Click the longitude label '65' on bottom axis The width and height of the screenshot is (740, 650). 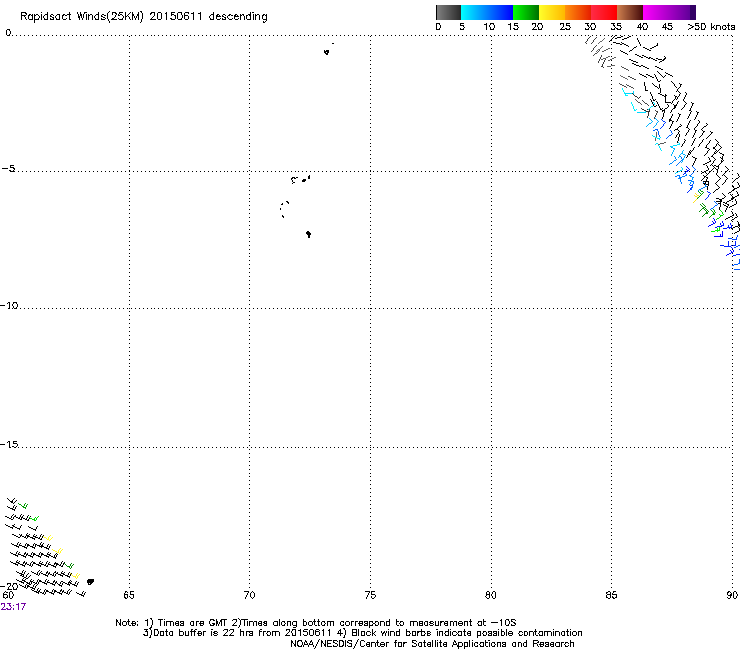(x=129, y=595)
